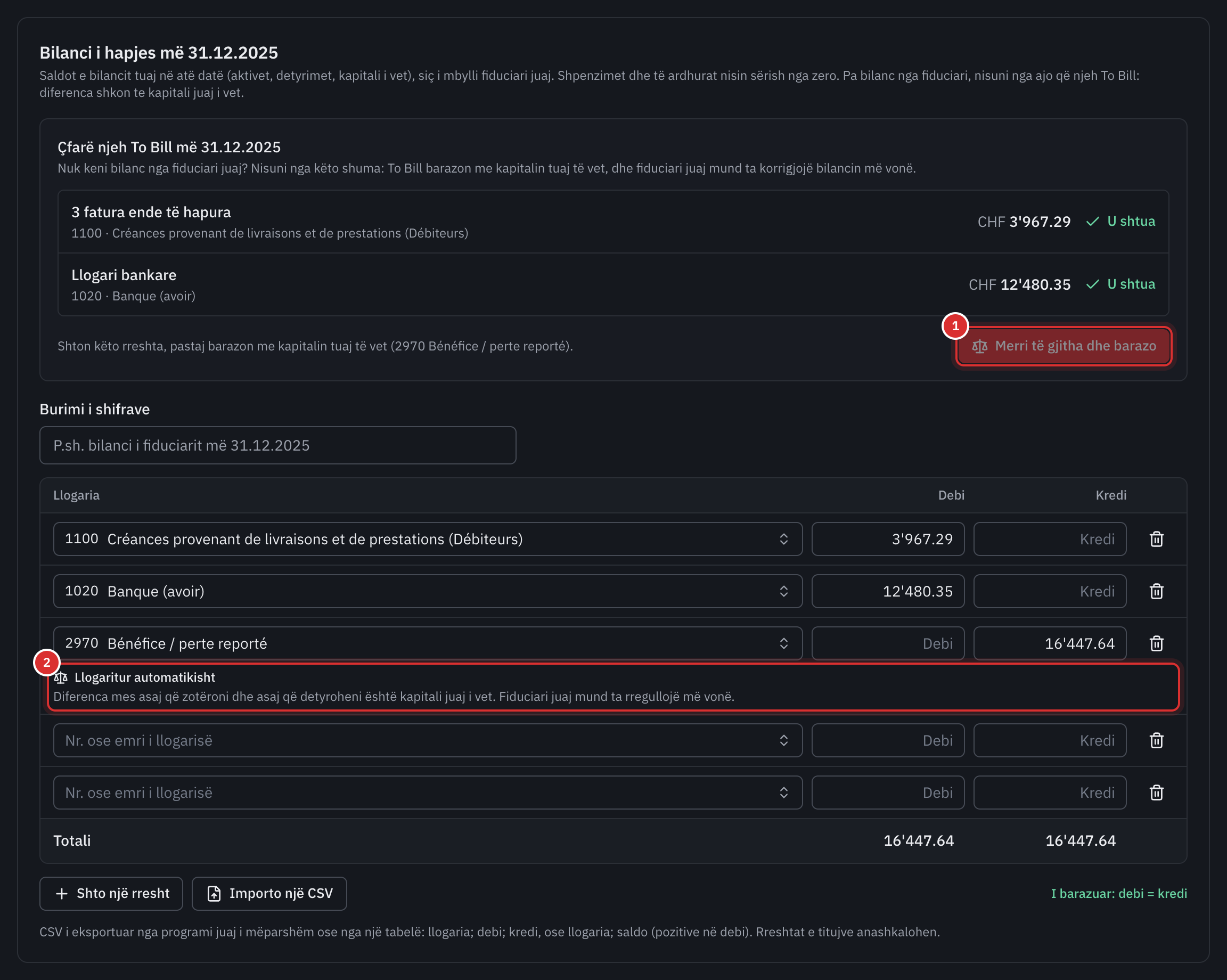Delete the 1100 Créances row
The height and width of the screenshot is (980, 1227).
(x=1156, y=539)
